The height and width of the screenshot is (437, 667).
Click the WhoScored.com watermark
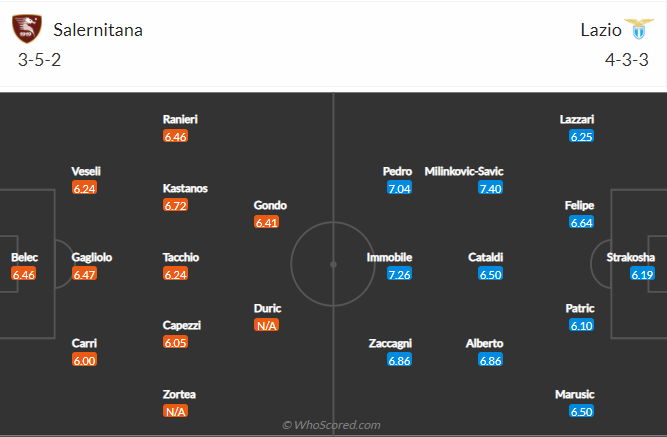[331, 425]
